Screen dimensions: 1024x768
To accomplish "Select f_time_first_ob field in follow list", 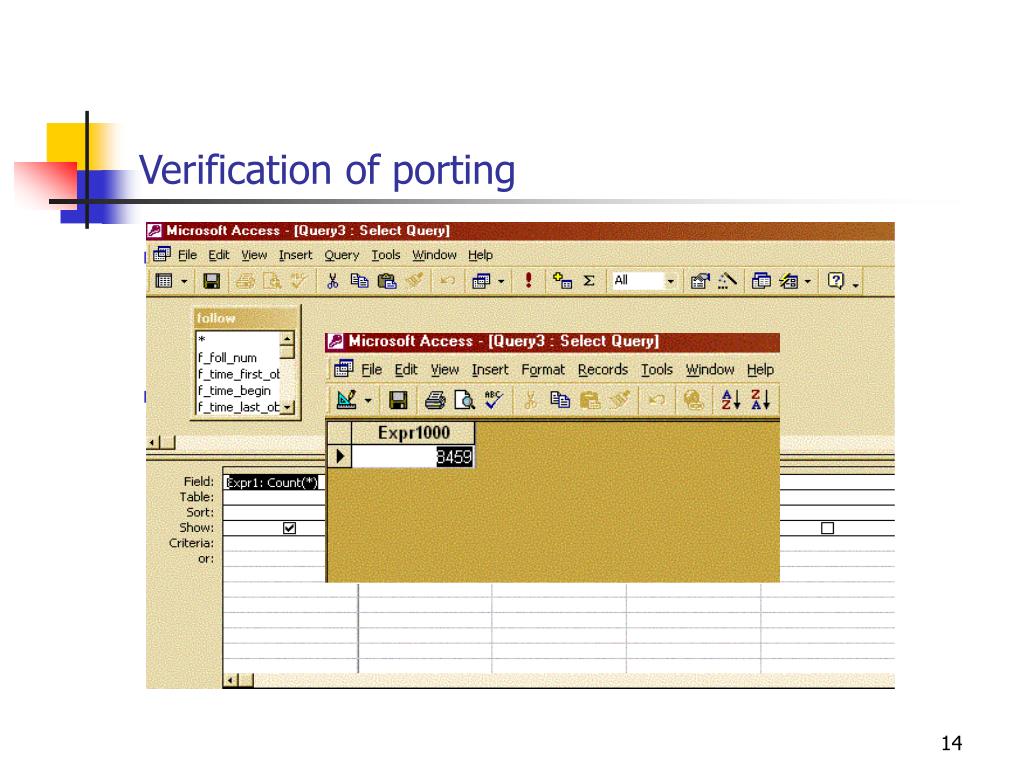I will tap(238, 374).
